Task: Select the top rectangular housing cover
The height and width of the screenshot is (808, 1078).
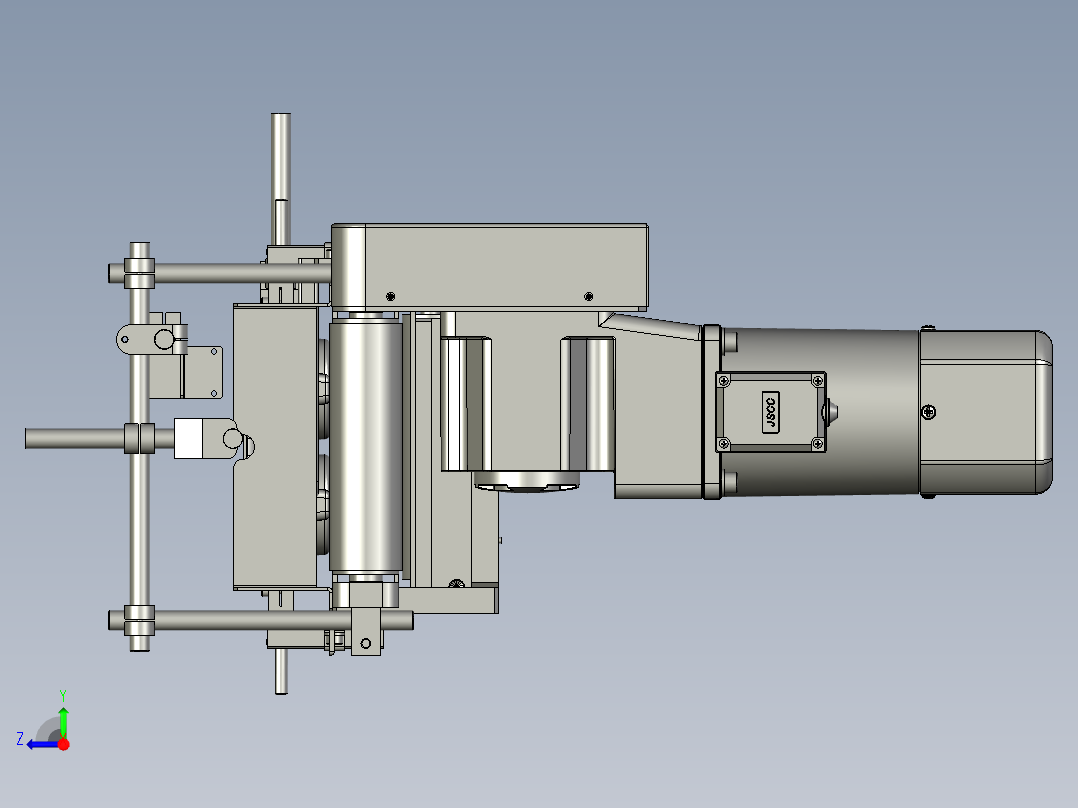Action: point(490,266)
